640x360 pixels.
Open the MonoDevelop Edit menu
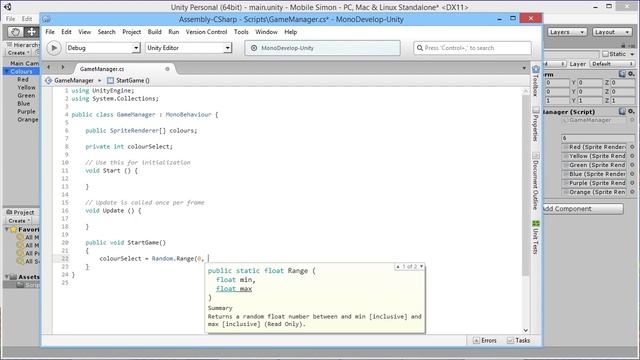click(66, 32)
